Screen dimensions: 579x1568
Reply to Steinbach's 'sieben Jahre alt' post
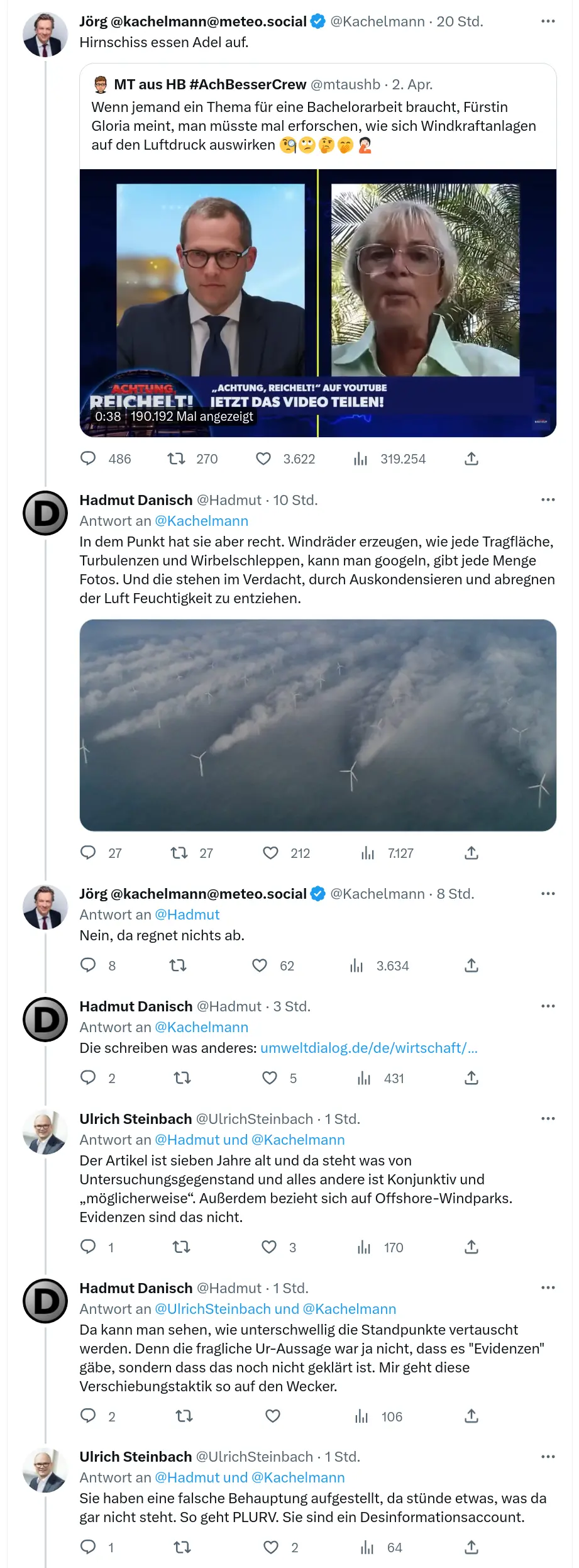pos(88,1247)
